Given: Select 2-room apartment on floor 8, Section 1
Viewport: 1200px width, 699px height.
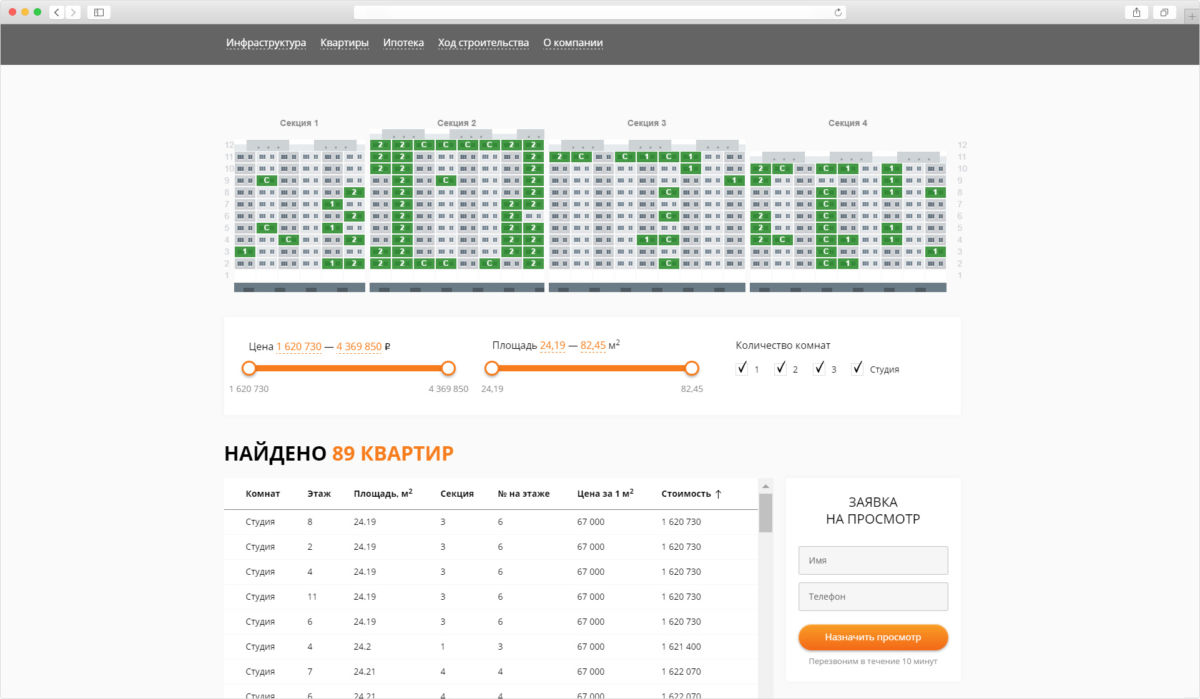Looking at the screenshot, I should pos(354,192).
